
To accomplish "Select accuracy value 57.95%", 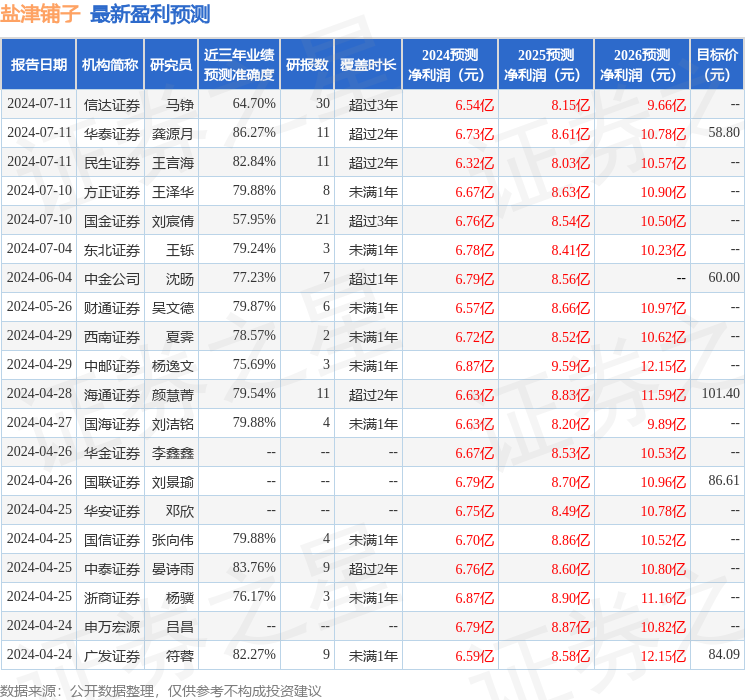I will click(x=254, y=219).
